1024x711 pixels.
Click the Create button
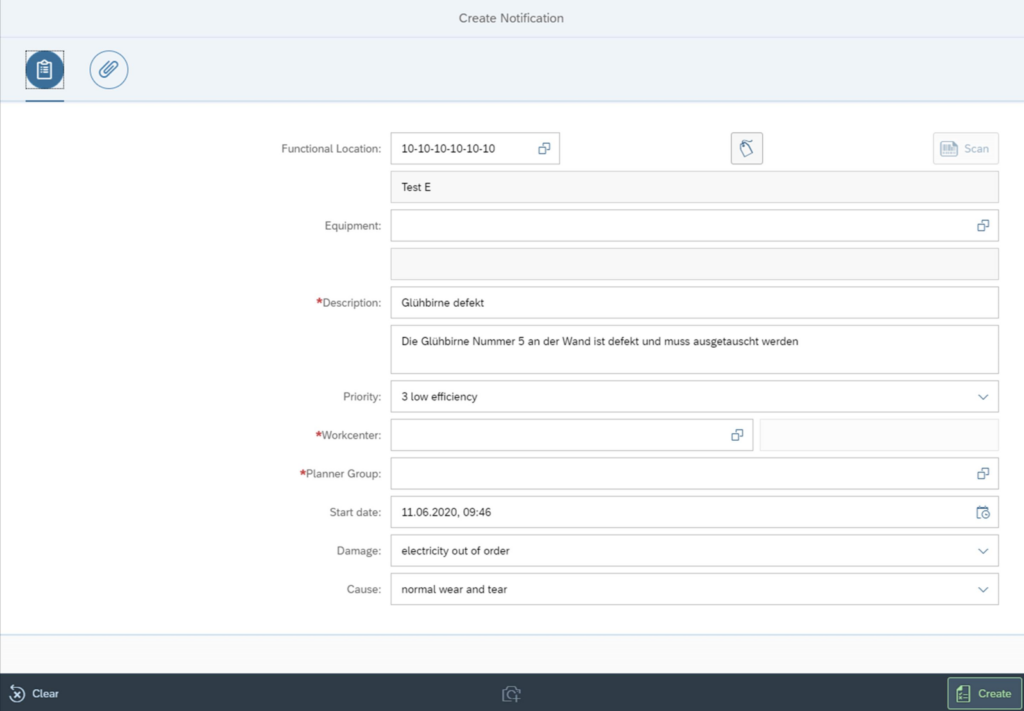coord(983,693)
